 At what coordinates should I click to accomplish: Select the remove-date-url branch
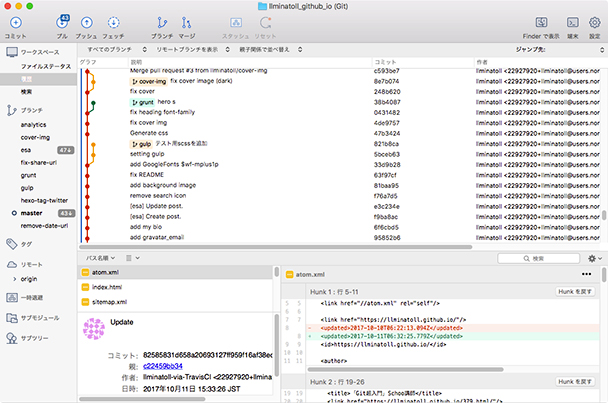(x=44, y=226)
